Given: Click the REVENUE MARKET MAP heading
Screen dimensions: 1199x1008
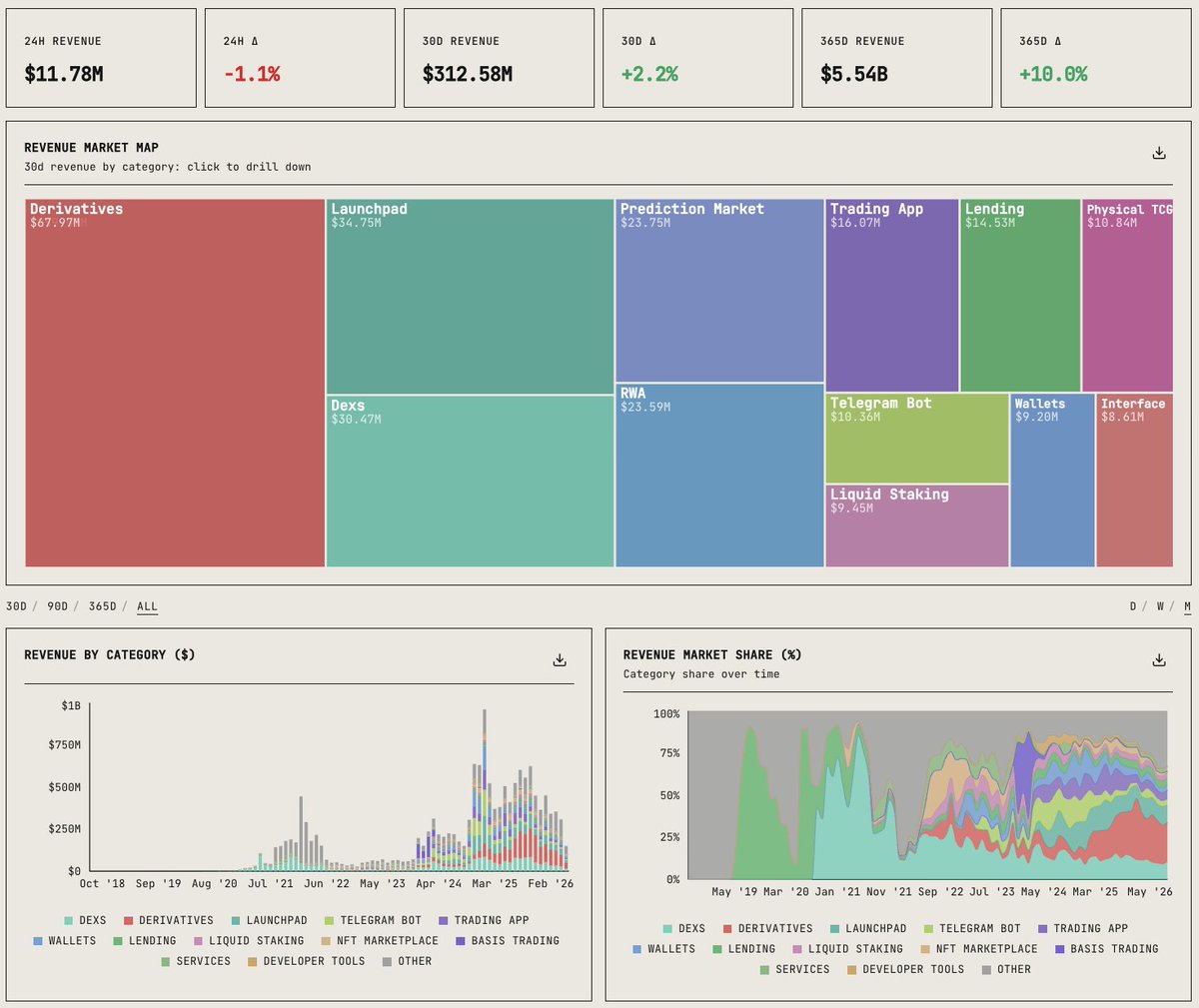Looking at the screenshot, I should coord(91,147).
